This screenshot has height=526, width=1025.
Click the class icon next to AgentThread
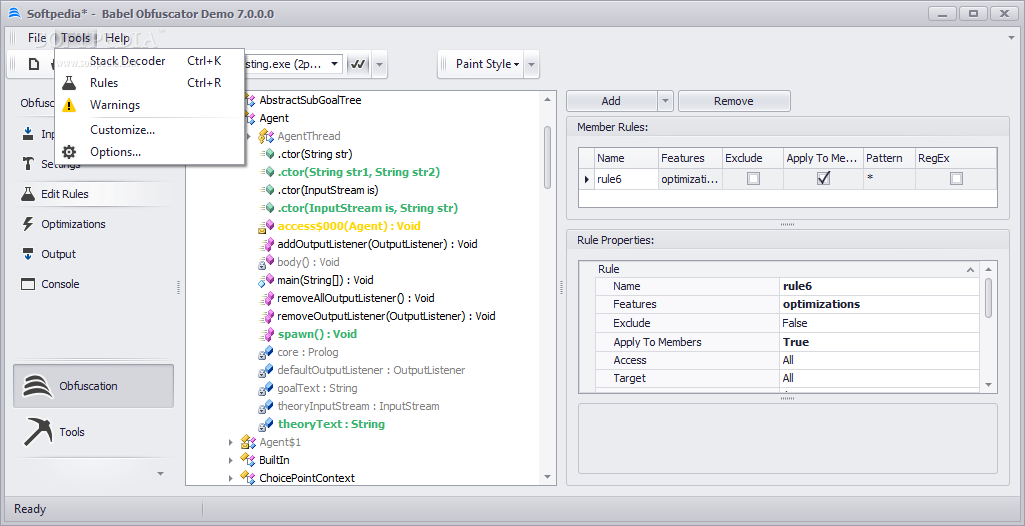265,136
